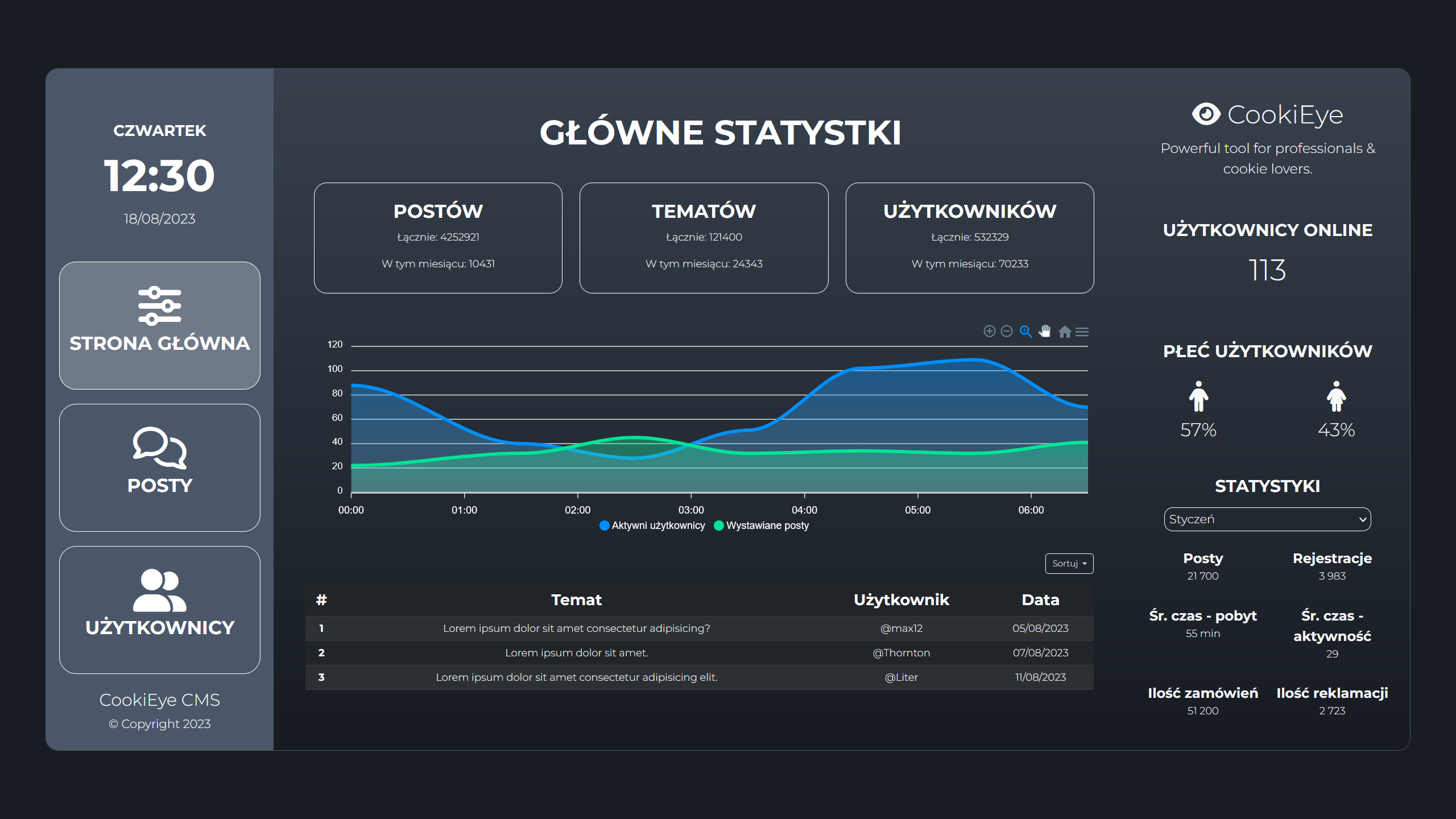Click the chart zoom out minus icon
This screenshot has width=1456, height=819.
pyautogui.click(x=1007, y=331)
